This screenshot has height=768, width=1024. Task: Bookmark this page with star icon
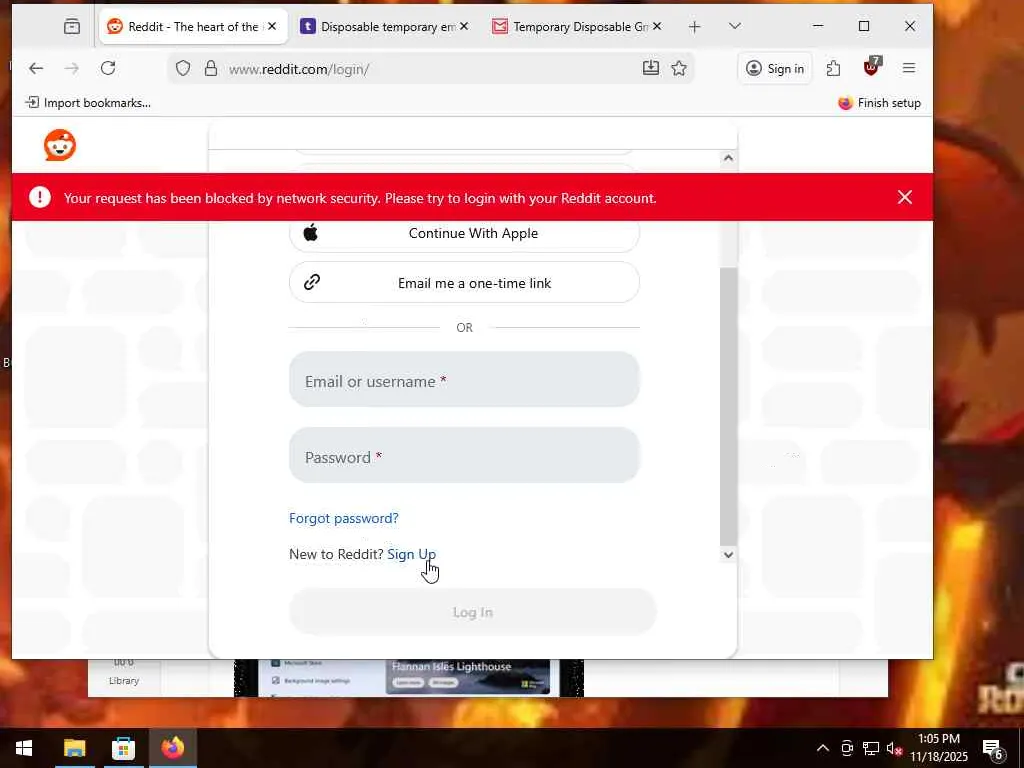coord(679,68)
